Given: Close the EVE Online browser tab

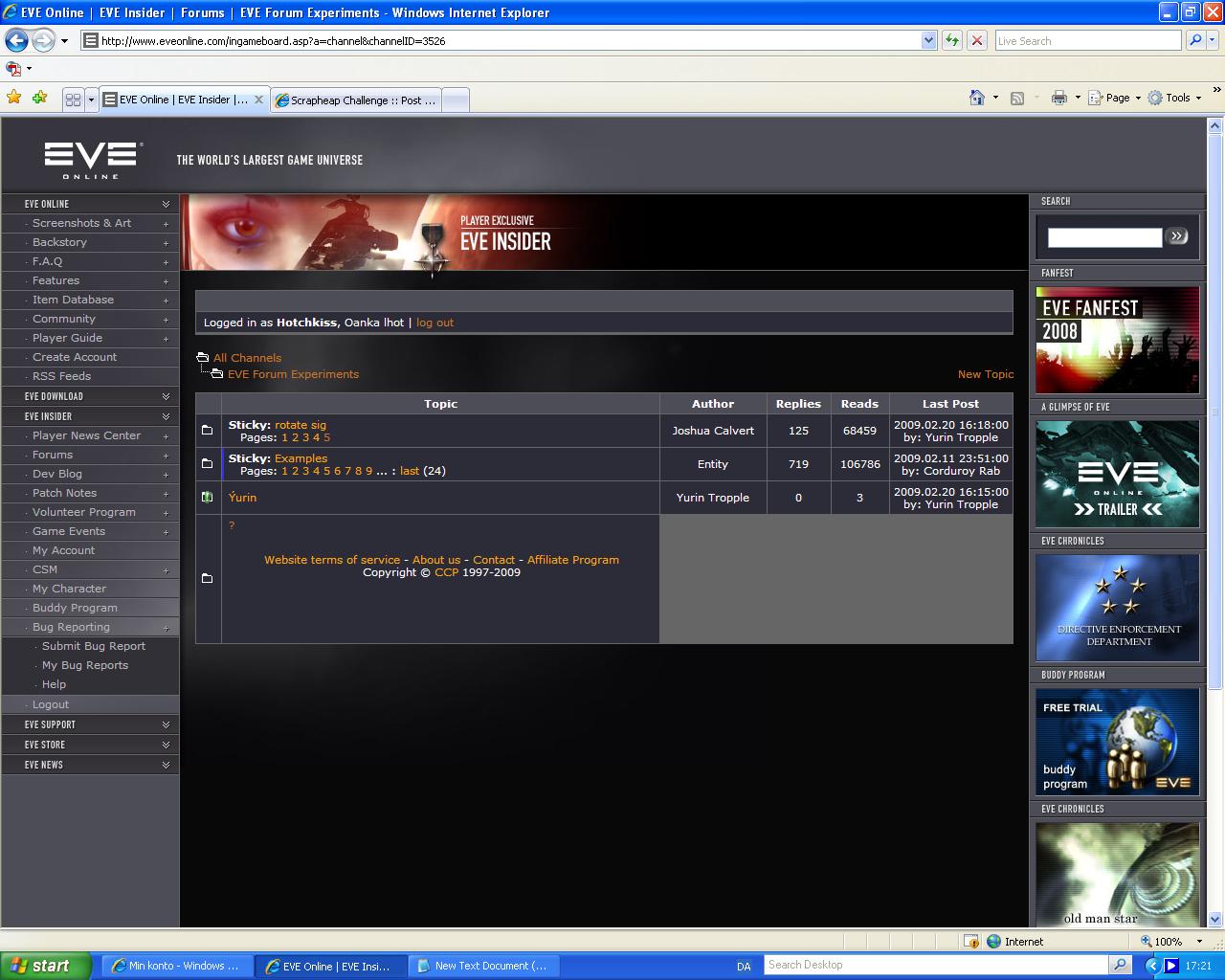Looking at the screenshot, I should tap(258, 100).
